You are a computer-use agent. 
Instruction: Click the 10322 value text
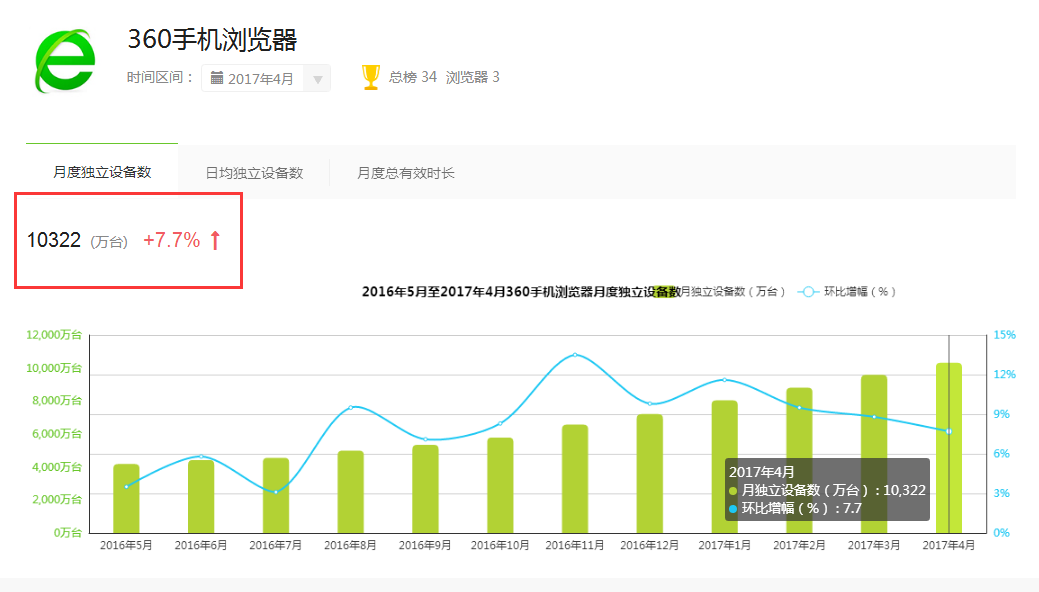click(54, 240)
